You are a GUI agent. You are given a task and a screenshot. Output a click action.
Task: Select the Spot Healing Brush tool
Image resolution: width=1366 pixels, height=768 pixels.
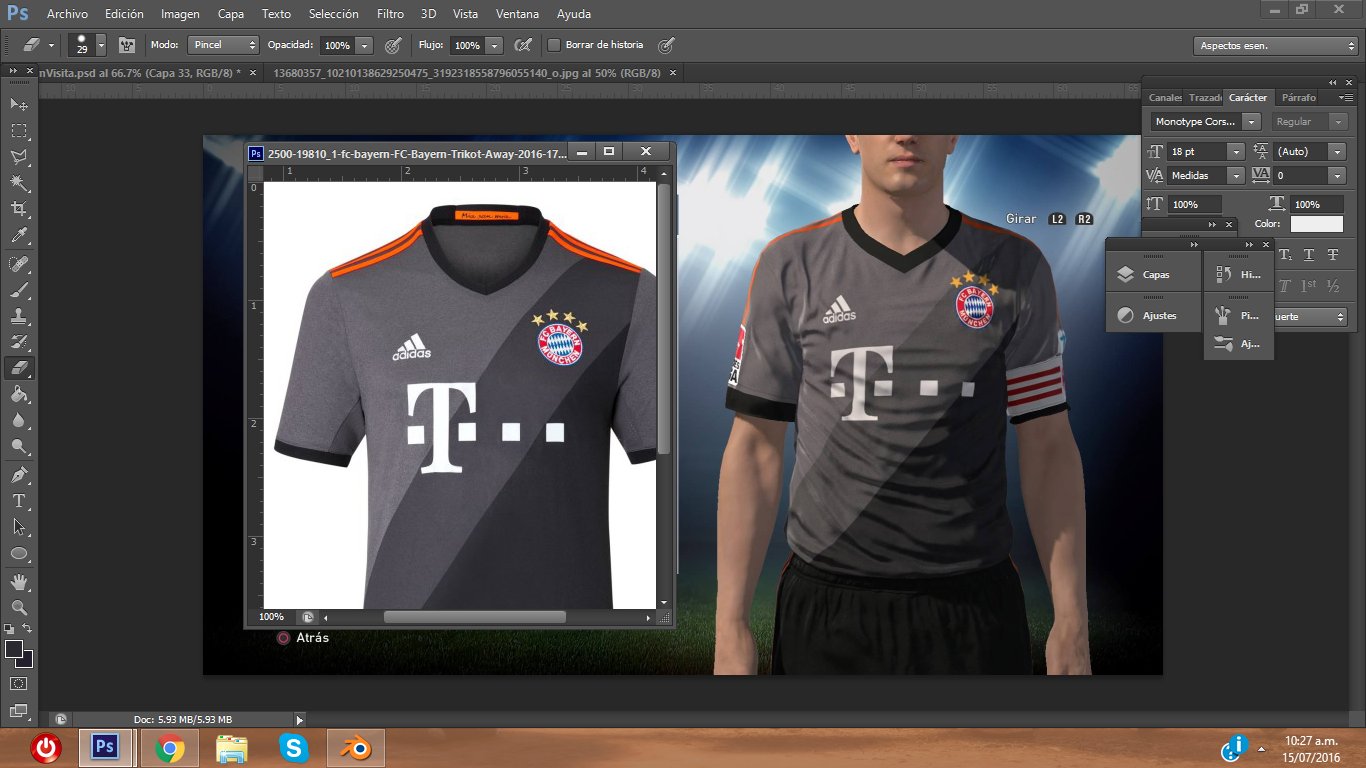point(19,263)
